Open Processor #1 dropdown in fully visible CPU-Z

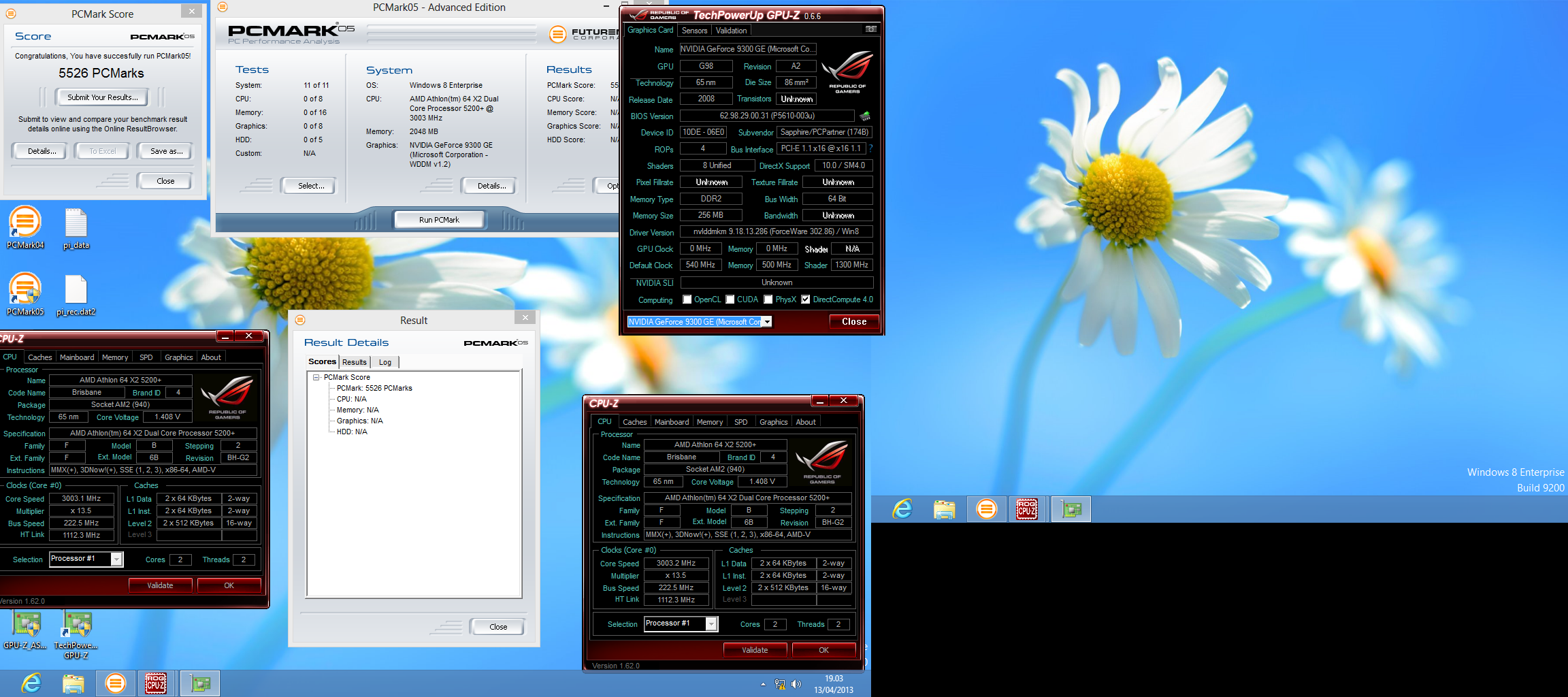point(711,623)
